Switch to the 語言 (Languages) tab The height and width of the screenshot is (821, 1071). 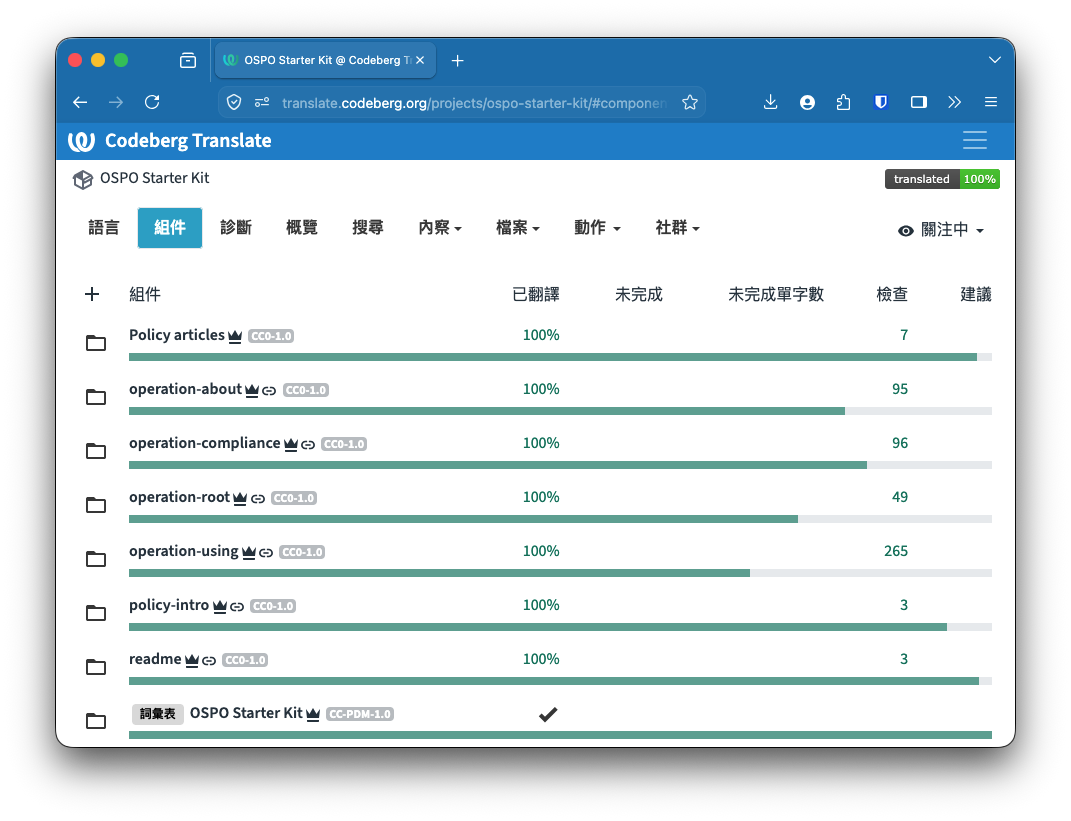point(104,227)
